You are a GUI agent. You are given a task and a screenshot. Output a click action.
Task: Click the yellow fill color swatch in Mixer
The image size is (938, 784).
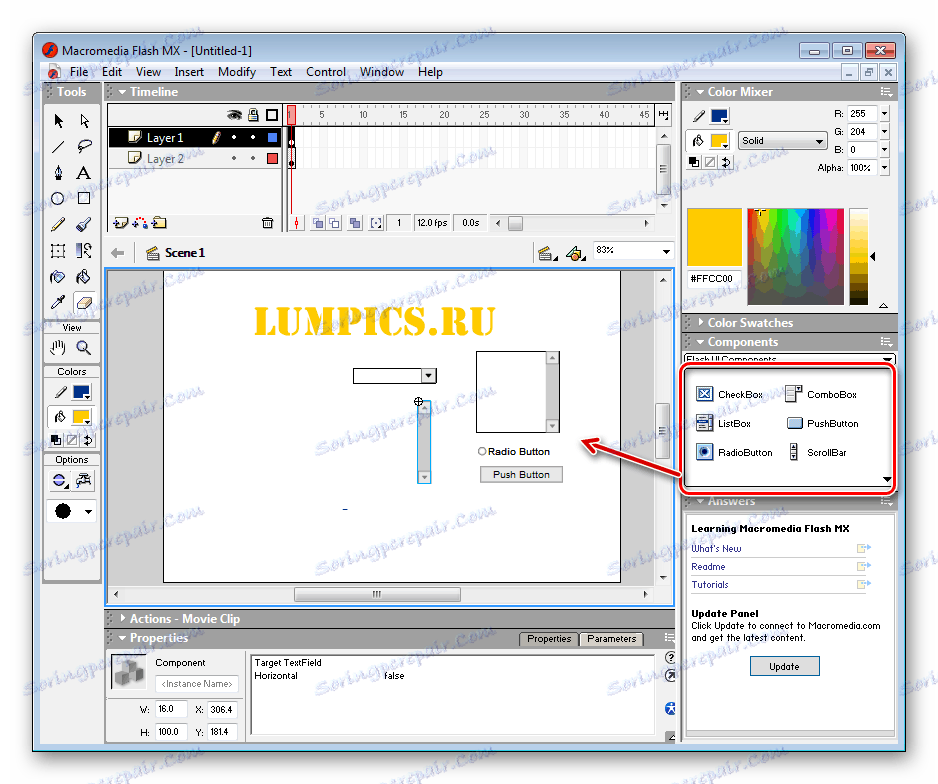[x=718, y=141]
